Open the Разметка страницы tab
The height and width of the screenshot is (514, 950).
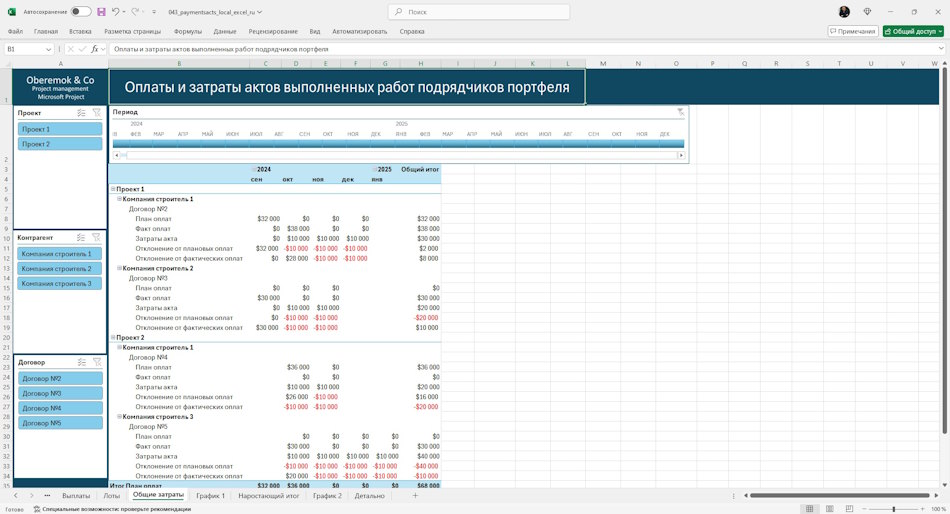[x=133, y=32]
